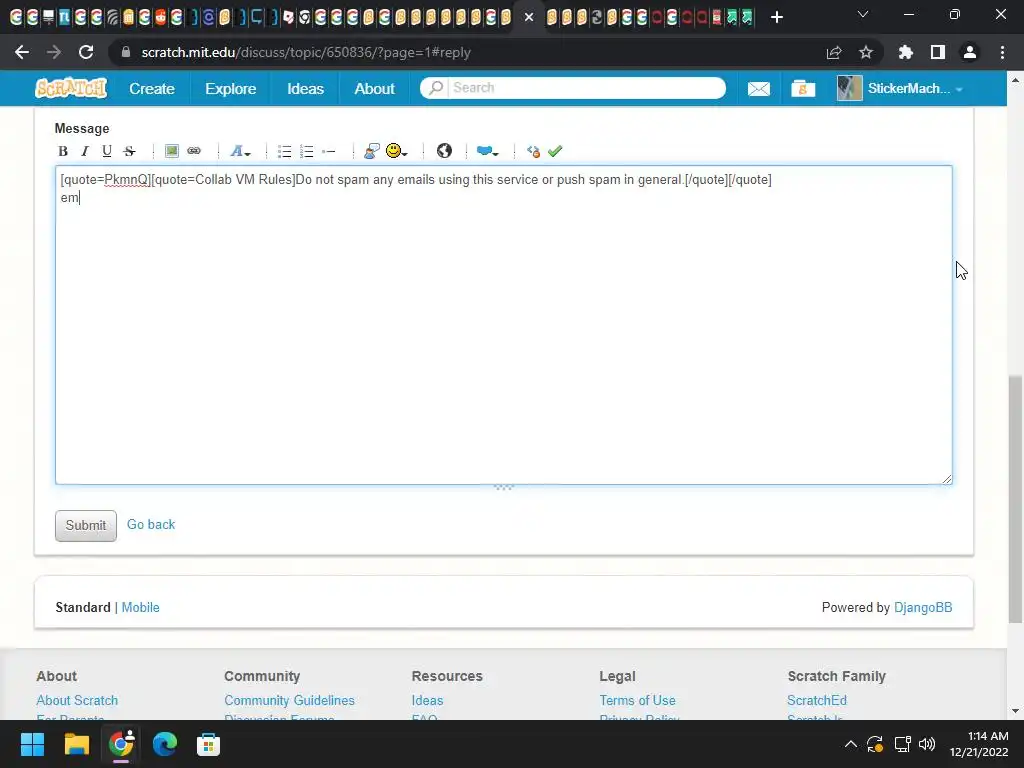Image resolution: width=1024 pixels, height=768 pixels.
Task: Open the Explore page
Action: point(231,88)
